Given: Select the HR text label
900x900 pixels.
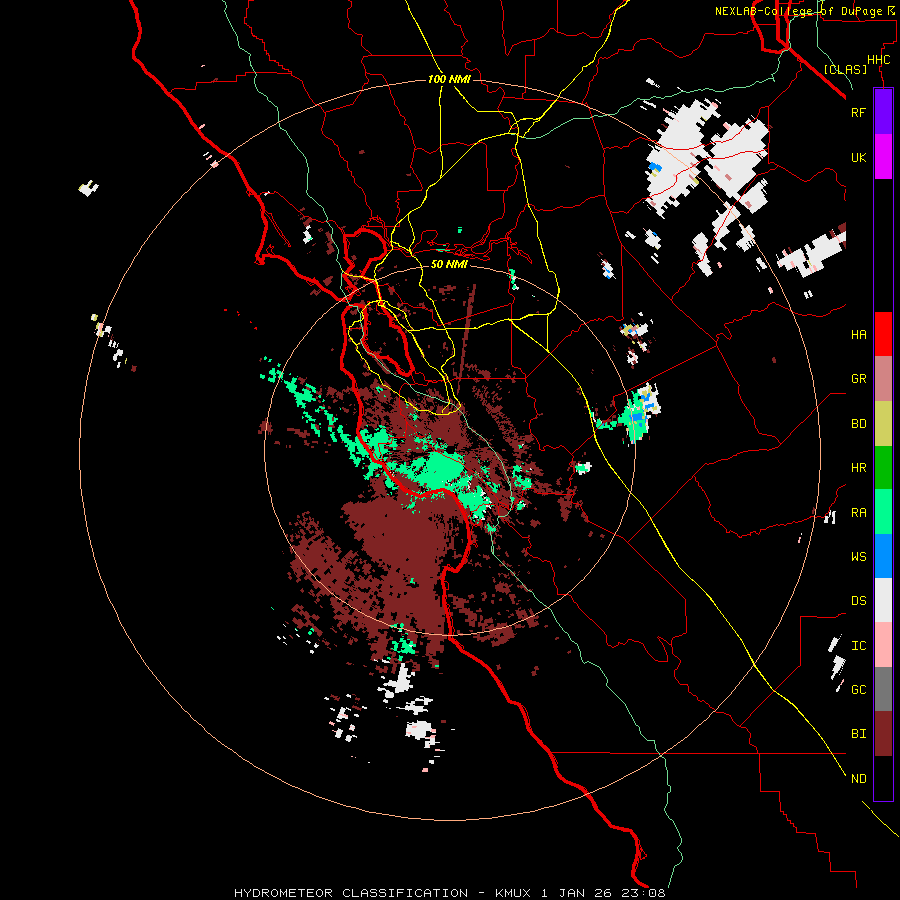Looking at the screenshot, I should click(x=858, y=468).
